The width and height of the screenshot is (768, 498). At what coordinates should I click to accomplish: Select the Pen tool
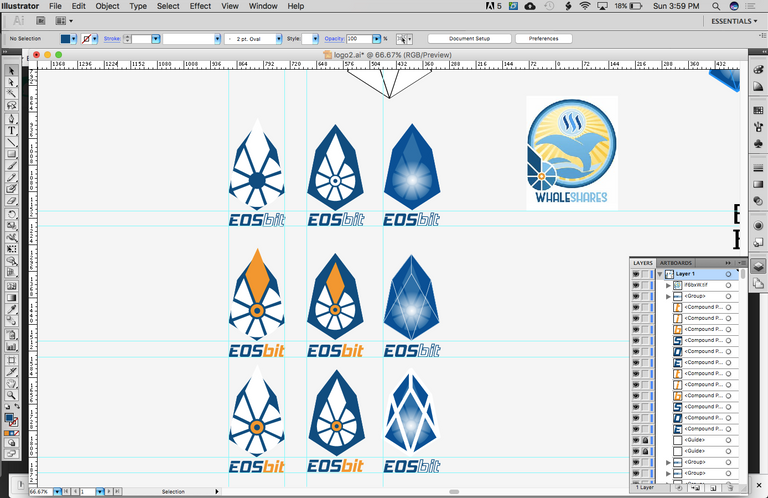click(x=11, y=119)
